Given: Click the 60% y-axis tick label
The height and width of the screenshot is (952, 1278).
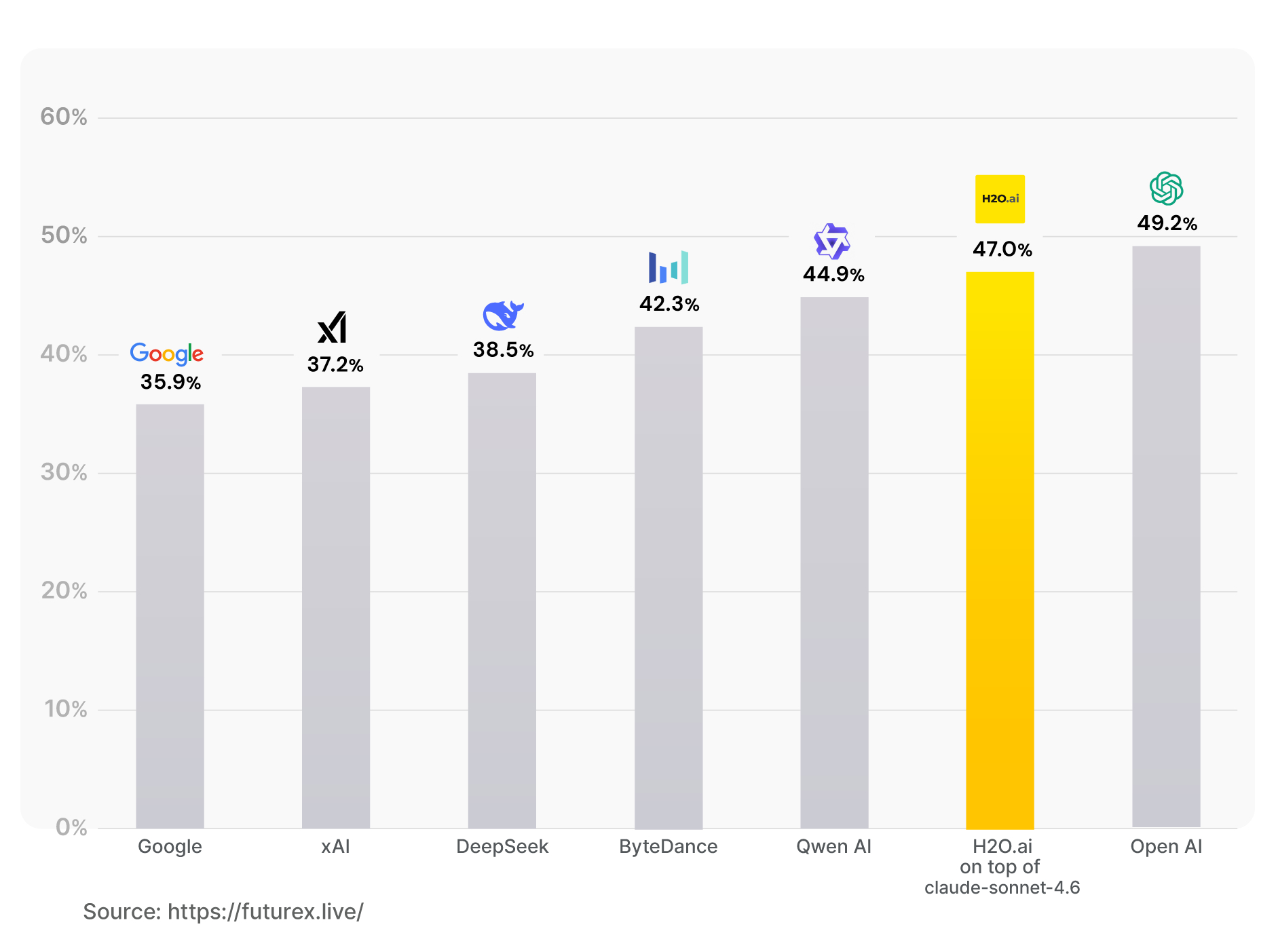Looking at the screenshot, I should tap(64, 117).
